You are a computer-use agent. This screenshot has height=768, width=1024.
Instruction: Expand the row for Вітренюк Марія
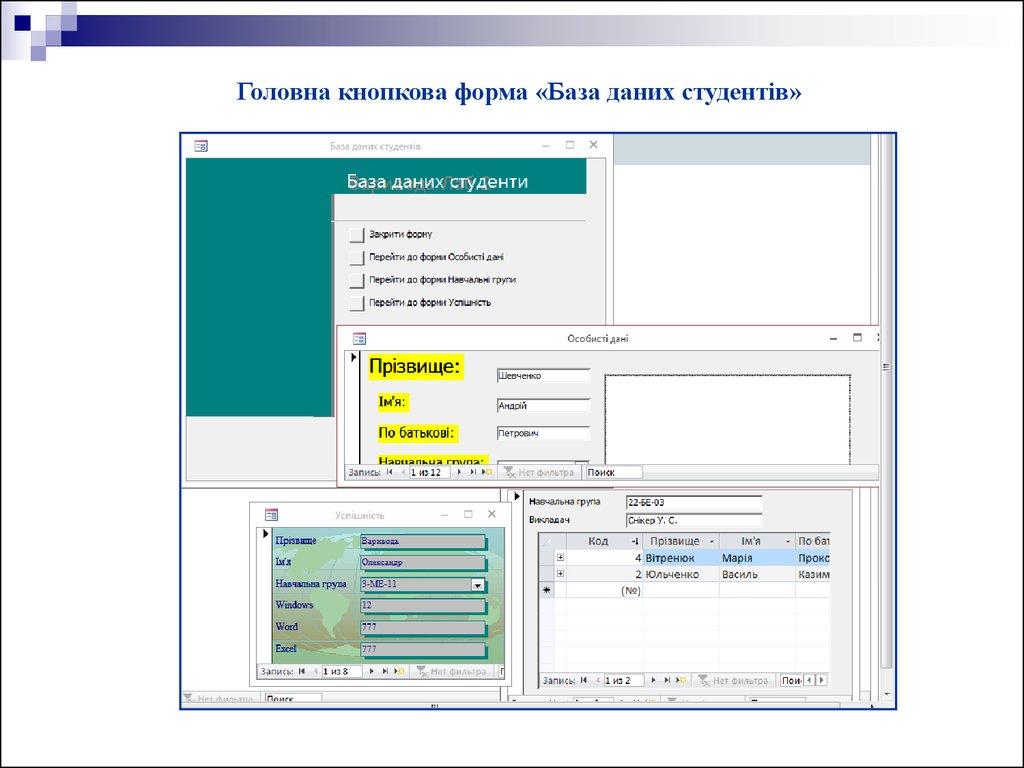tap(560, 558)
